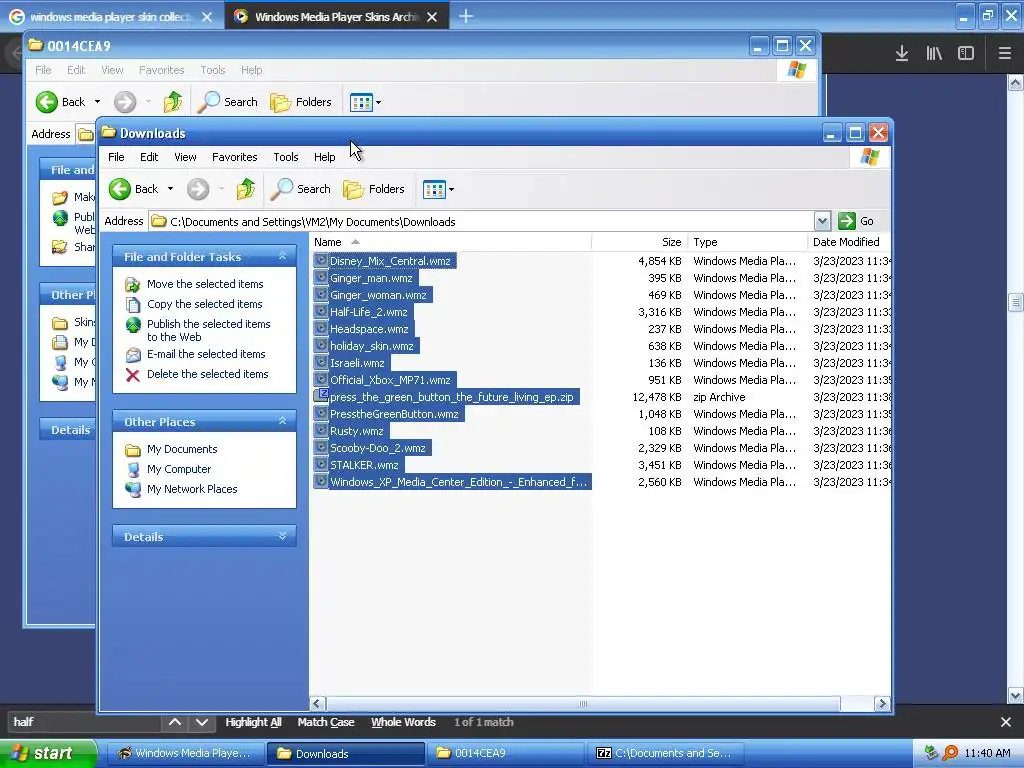
Task: Go up one folder level in Downloads
Action: pyautogui.click(x=246, y=189)
